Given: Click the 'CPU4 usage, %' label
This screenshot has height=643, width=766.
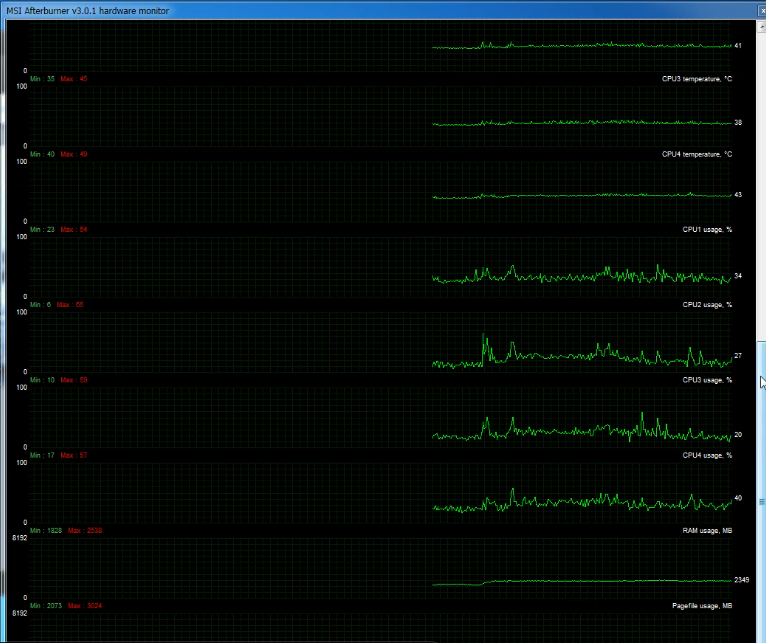Looking at the screenshot, I should coord(707,455).
